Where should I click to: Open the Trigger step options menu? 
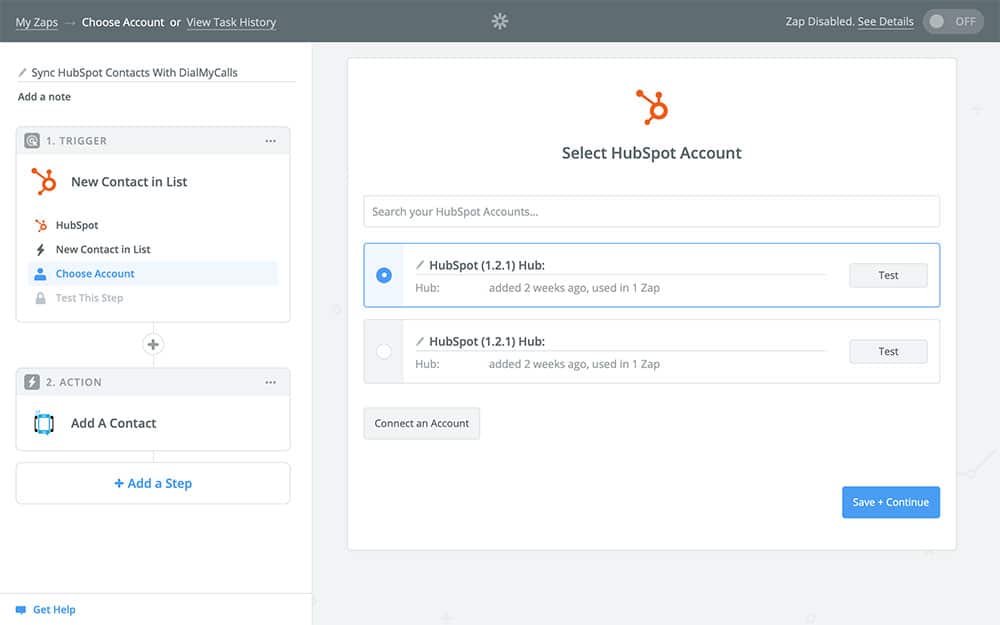pos(270,141)
